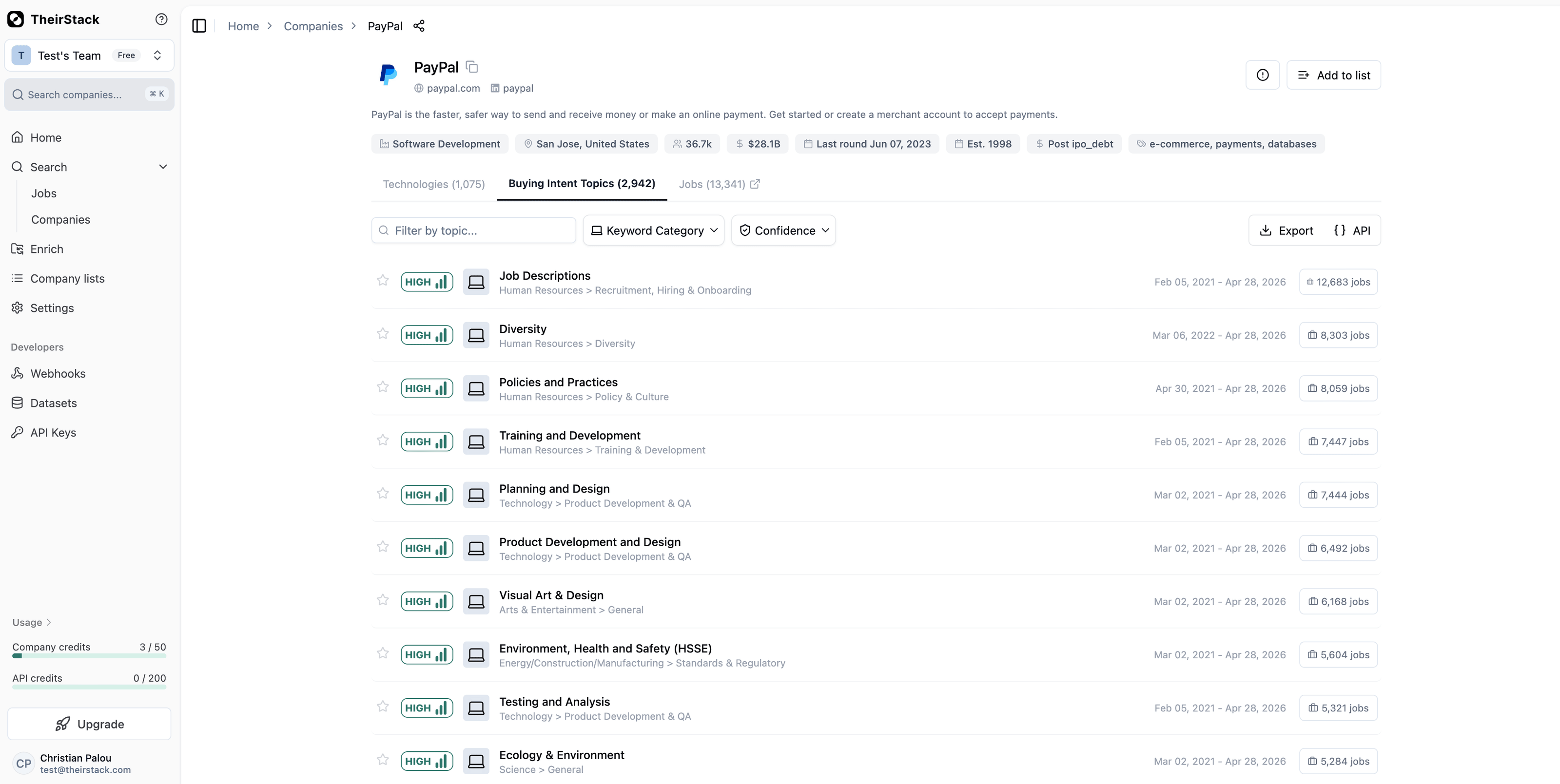The image size is (1560, 784).
Task: Click Companies in the breadcrumb
Action: tap(313, 26)
